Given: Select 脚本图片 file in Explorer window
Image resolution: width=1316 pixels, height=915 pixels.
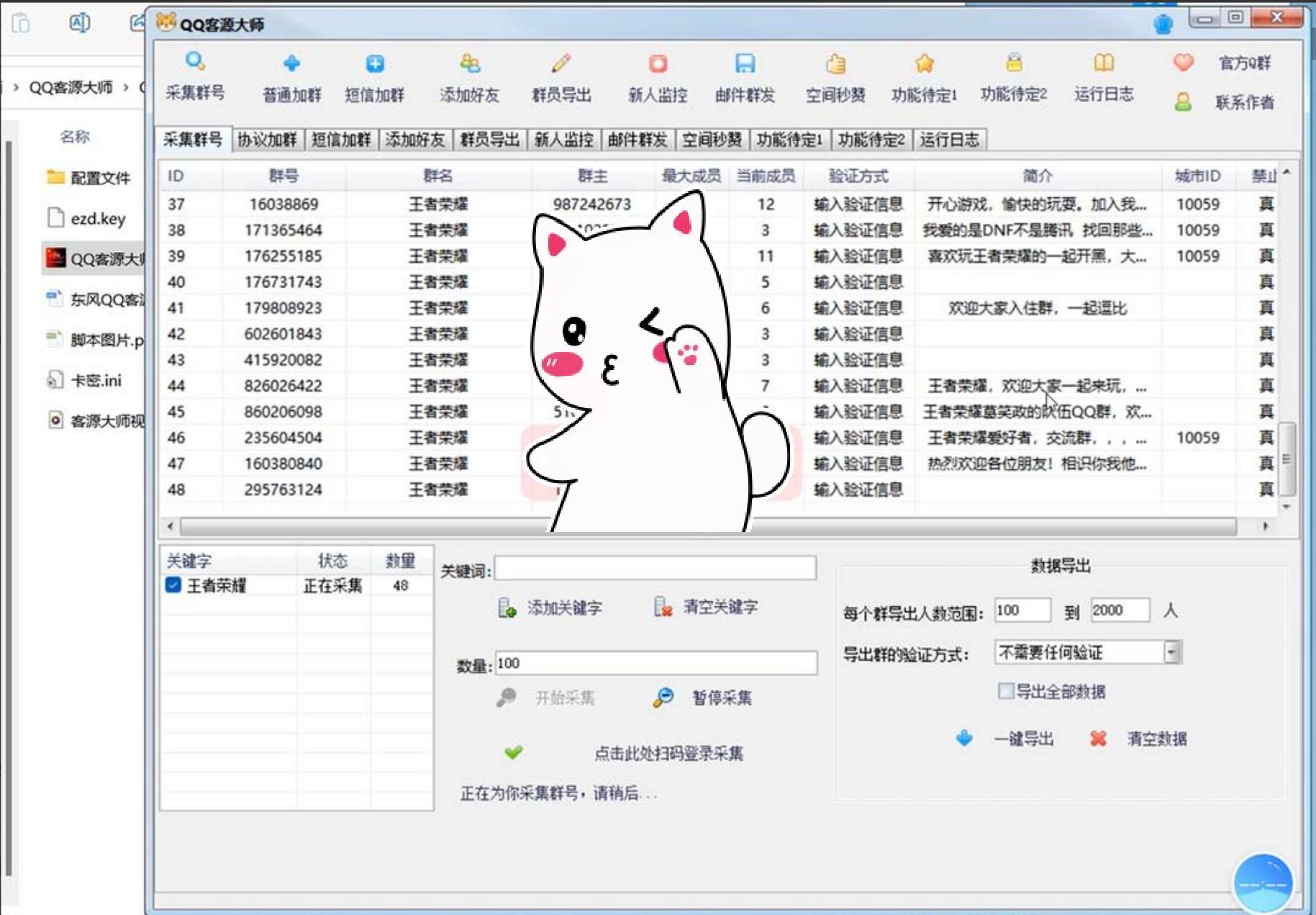Looking at the screenshot, I should tap(94, 340).
